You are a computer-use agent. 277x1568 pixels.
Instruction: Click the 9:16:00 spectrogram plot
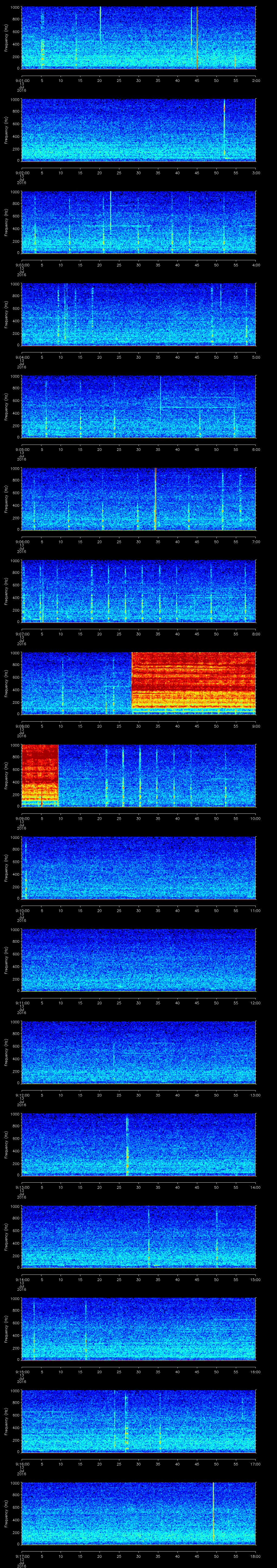tap(138, 1421)
